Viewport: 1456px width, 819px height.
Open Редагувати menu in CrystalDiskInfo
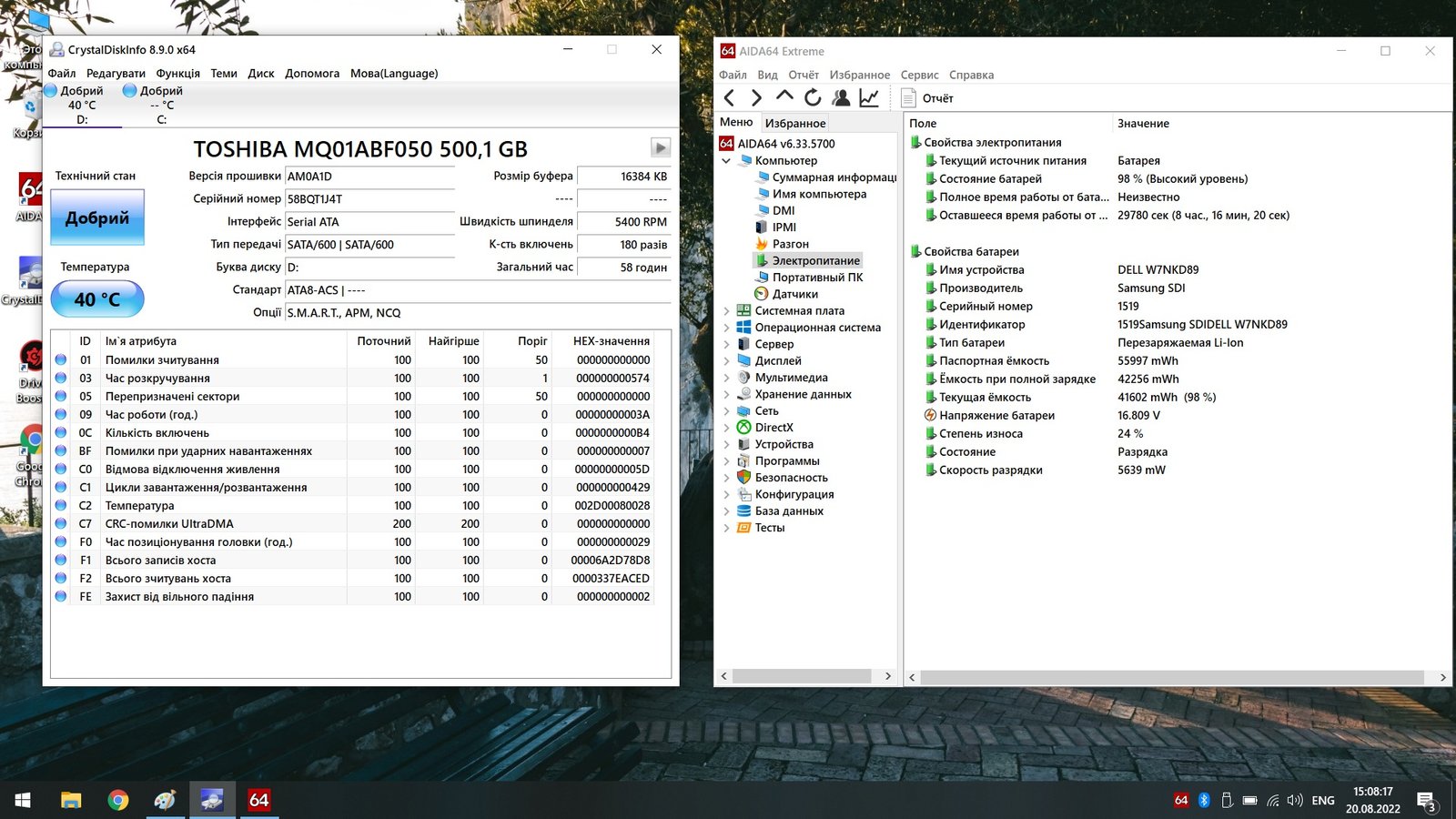(116, 74)
